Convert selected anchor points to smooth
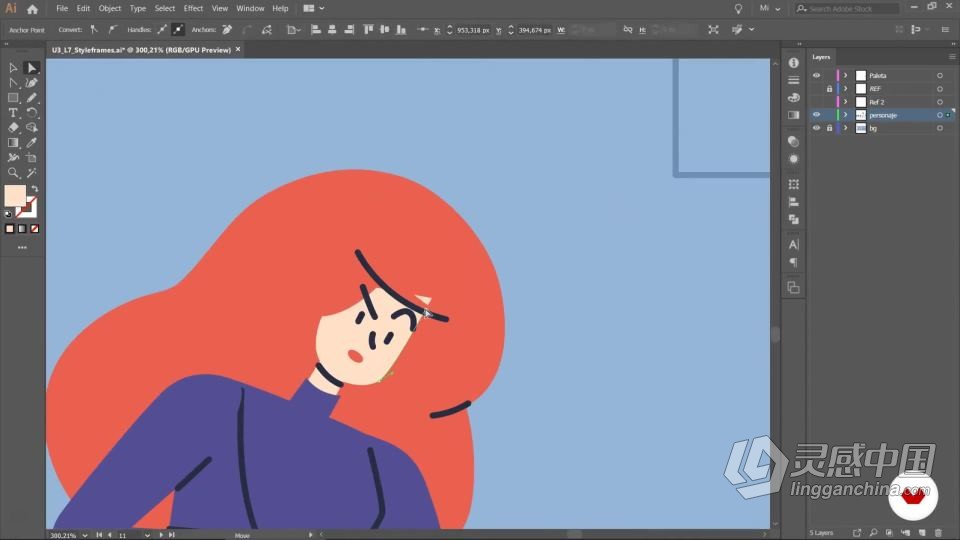The image size is (960, 540). click(113, 29)
